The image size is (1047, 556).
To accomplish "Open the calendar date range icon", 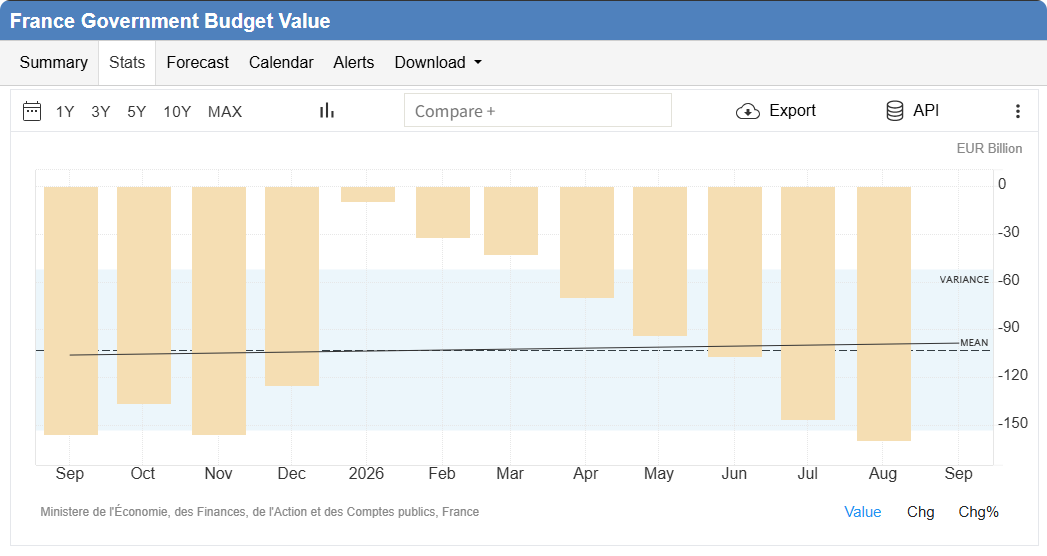I will click(32, 111).
